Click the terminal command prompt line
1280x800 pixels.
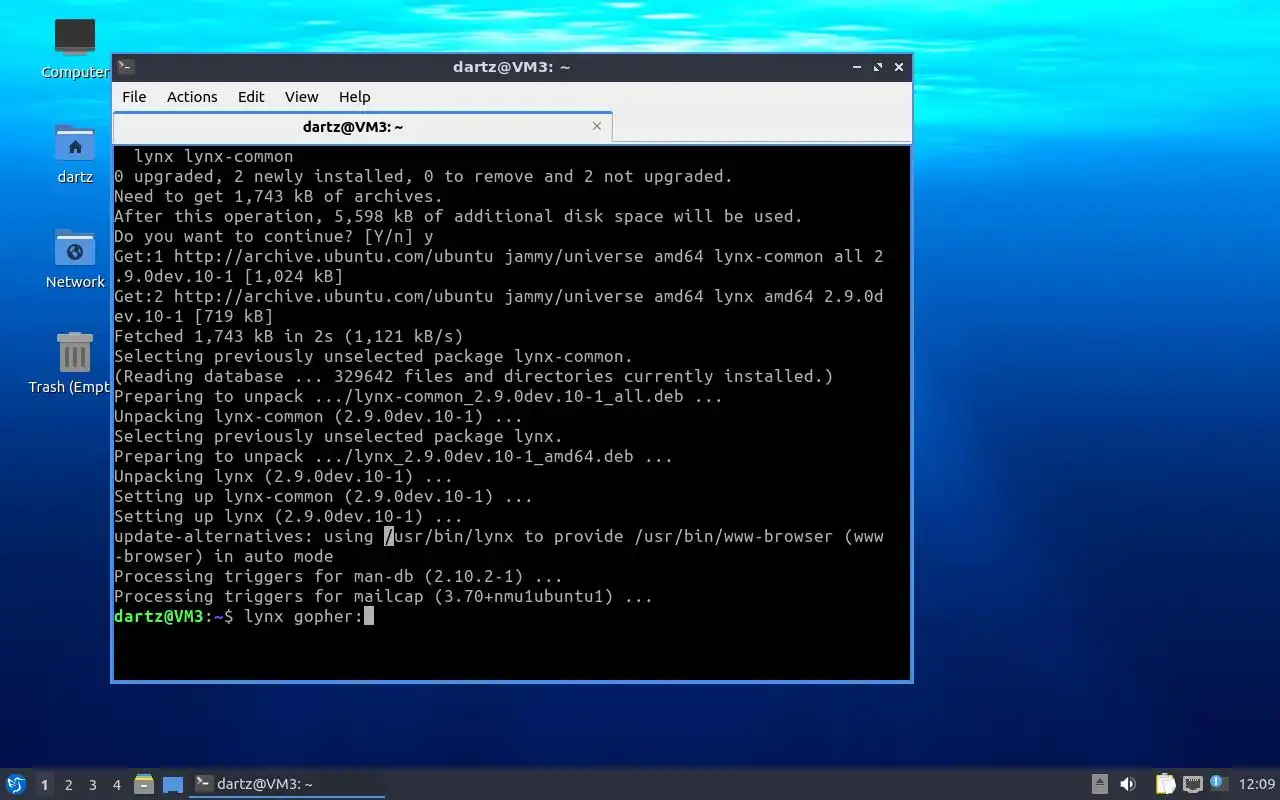[244, 616]
